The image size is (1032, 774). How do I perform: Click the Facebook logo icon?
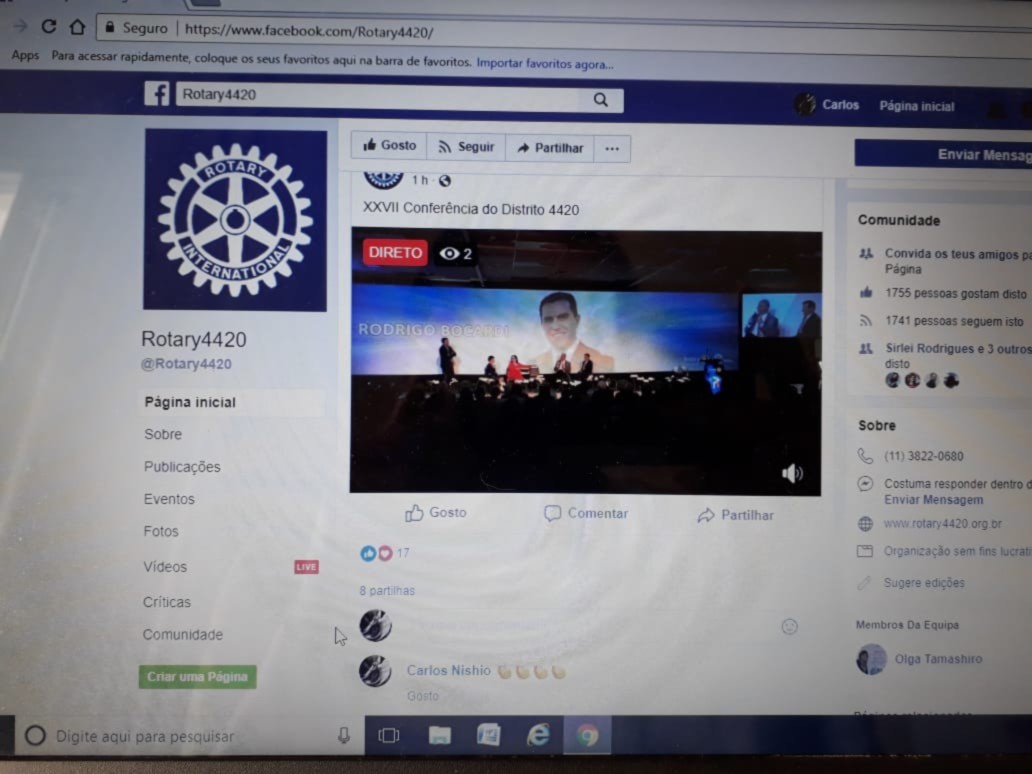[x=157, y=94]
